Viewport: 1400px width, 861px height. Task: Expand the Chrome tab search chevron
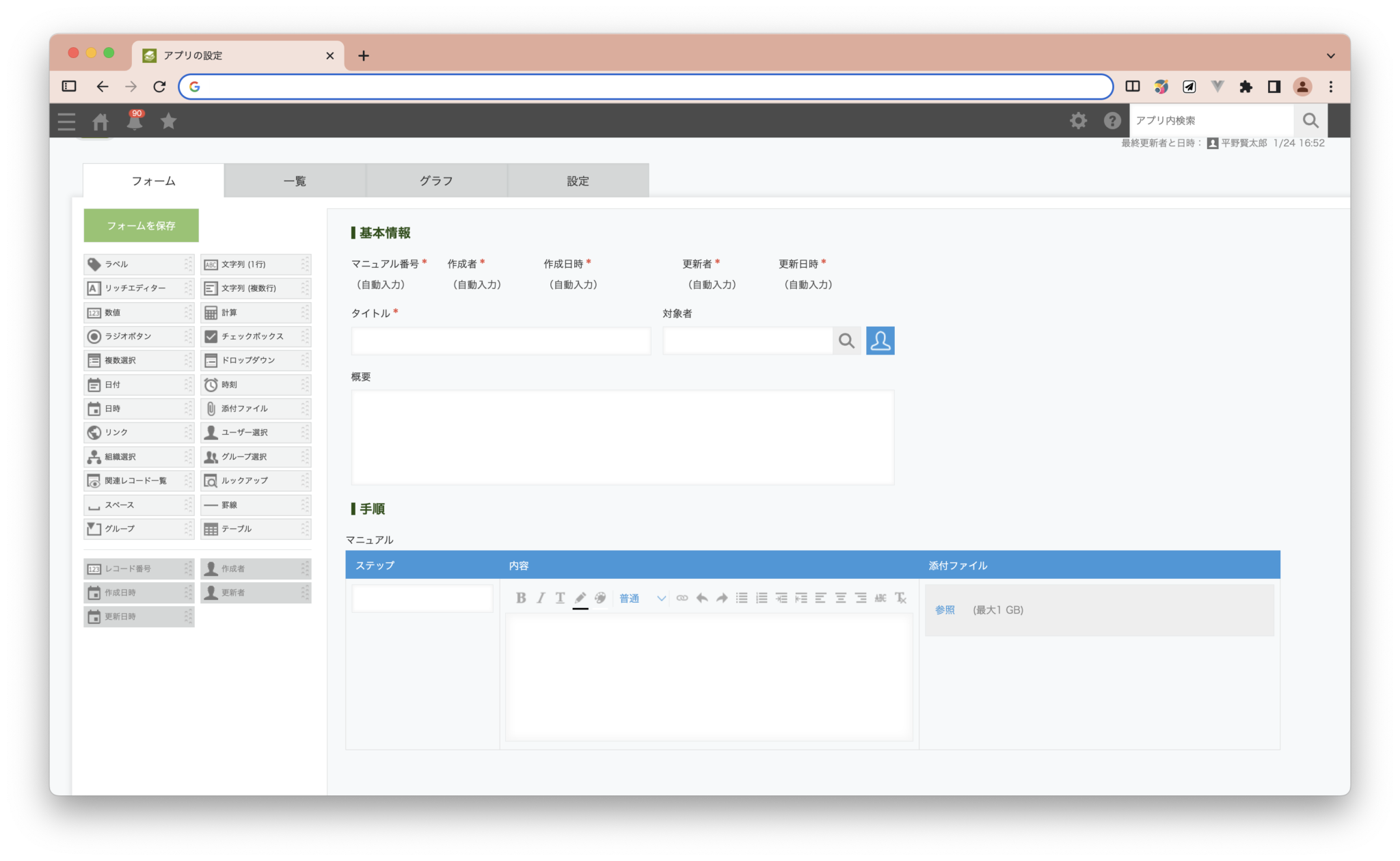coord(1330,55)
